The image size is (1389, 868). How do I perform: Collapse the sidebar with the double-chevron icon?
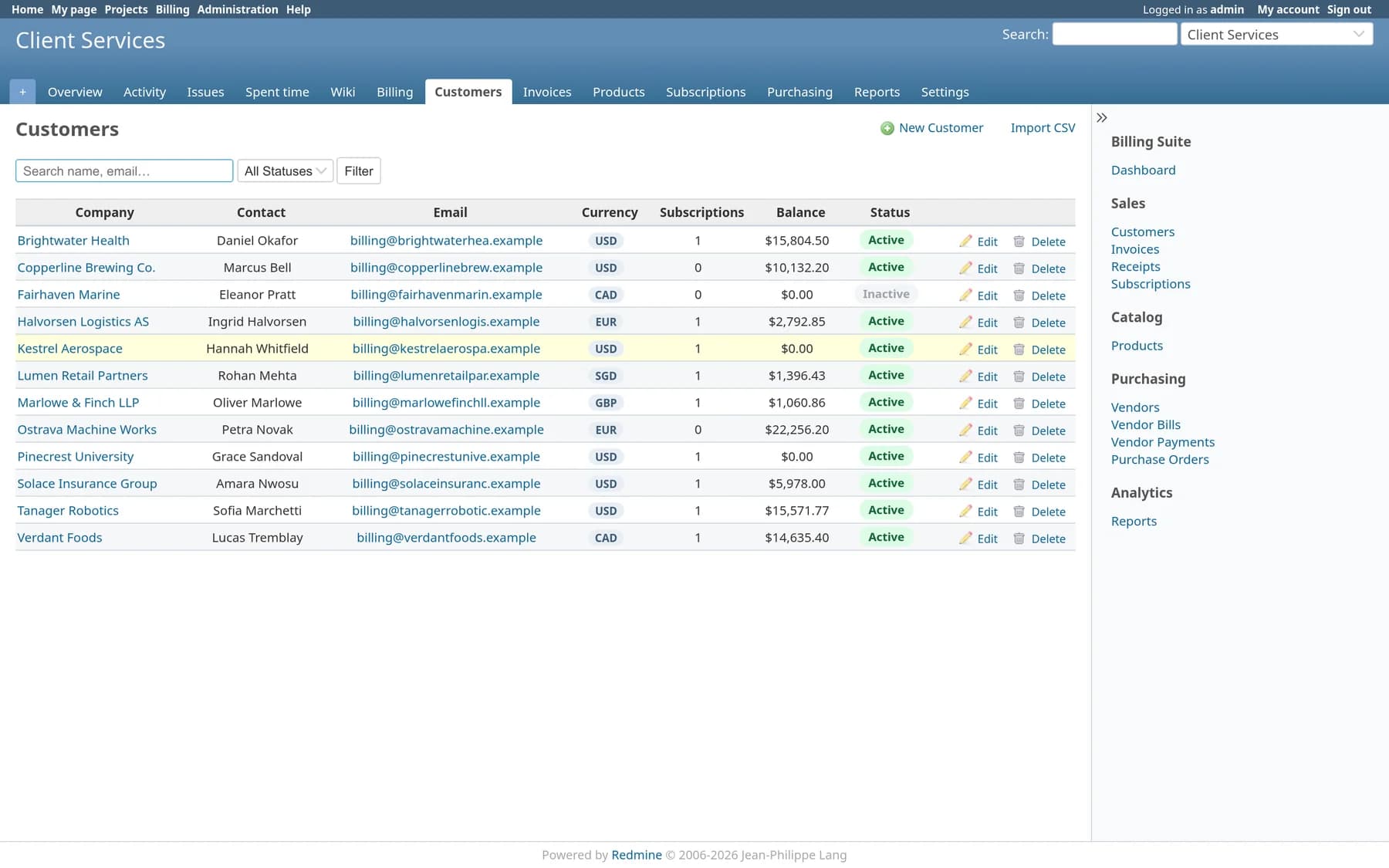coord(1102,117)
